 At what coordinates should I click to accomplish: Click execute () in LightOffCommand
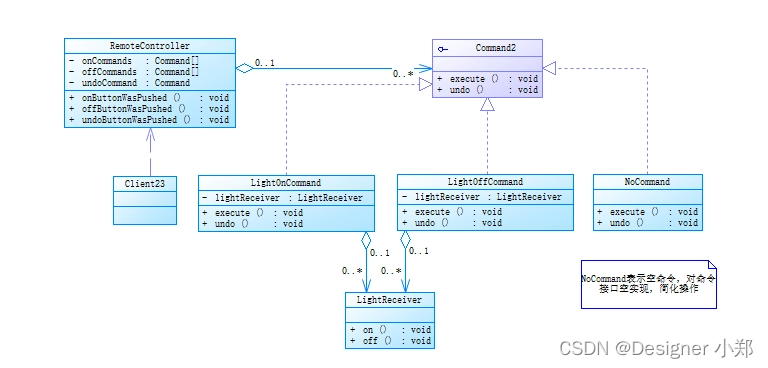point(452,212)
